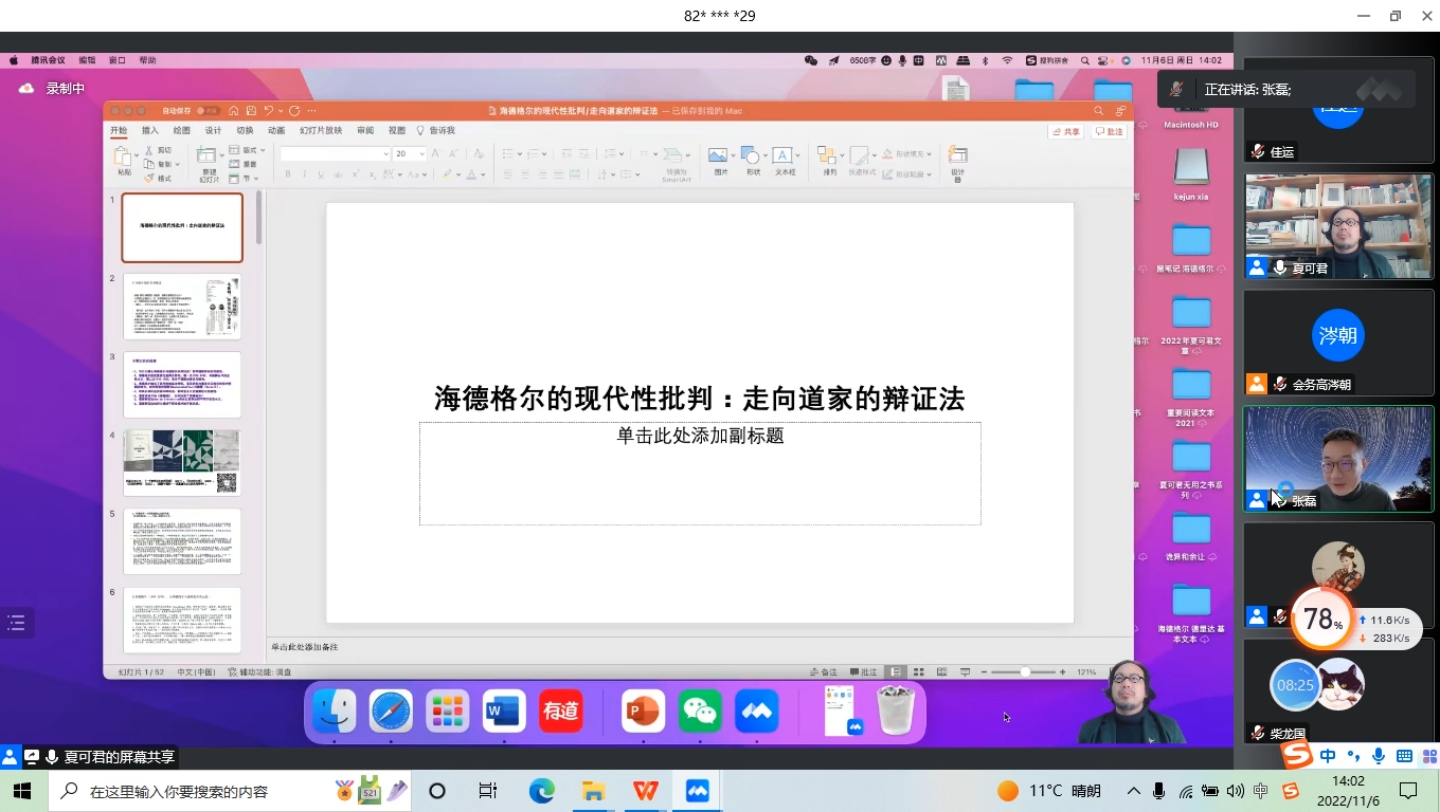Expand the Layout (版式) dropdown
This screenshot has width=1440, height=812.
tap(263, 150)
